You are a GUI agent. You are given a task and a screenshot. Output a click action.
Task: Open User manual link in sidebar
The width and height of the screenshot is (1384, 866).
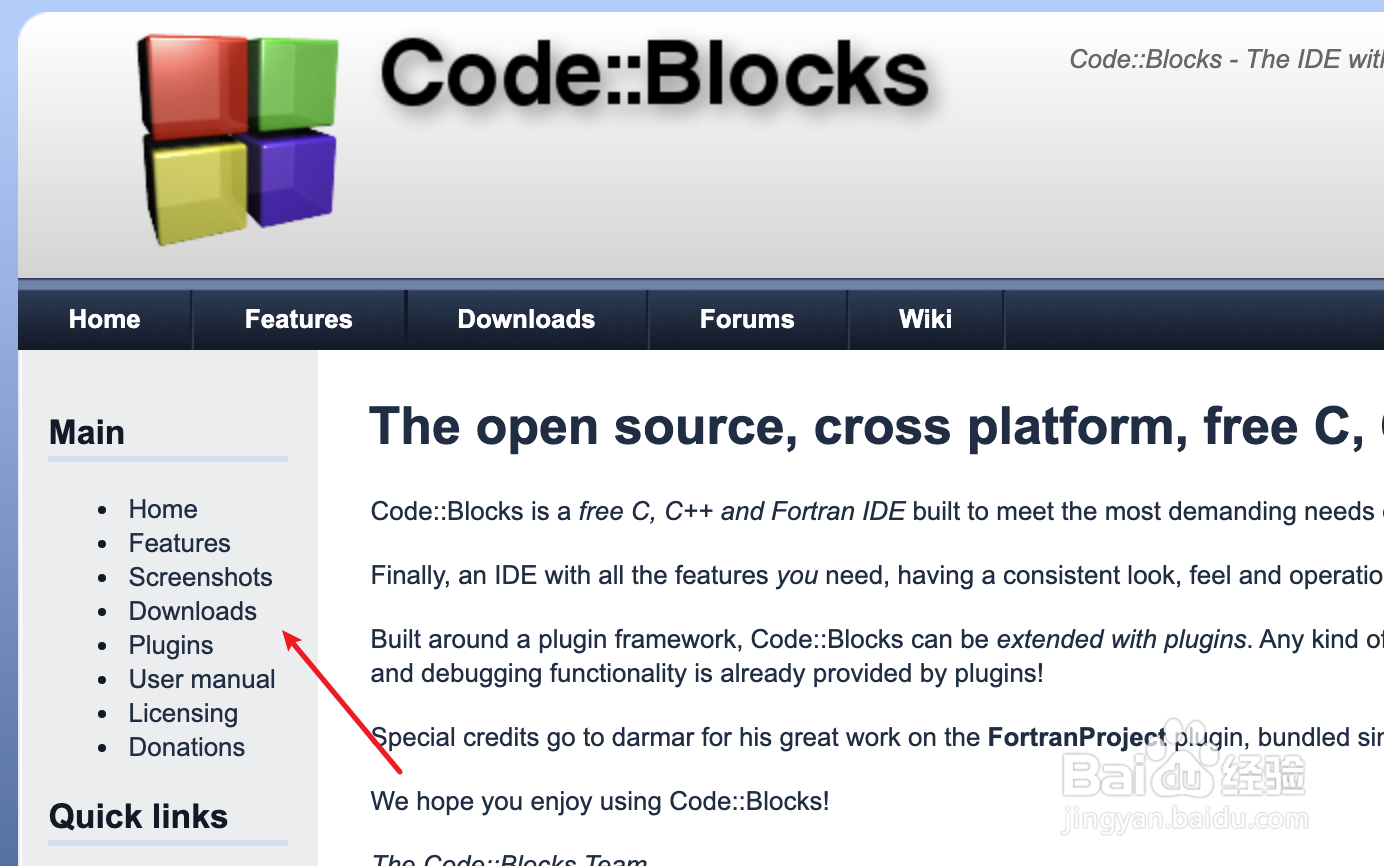(x=202, y=679)
